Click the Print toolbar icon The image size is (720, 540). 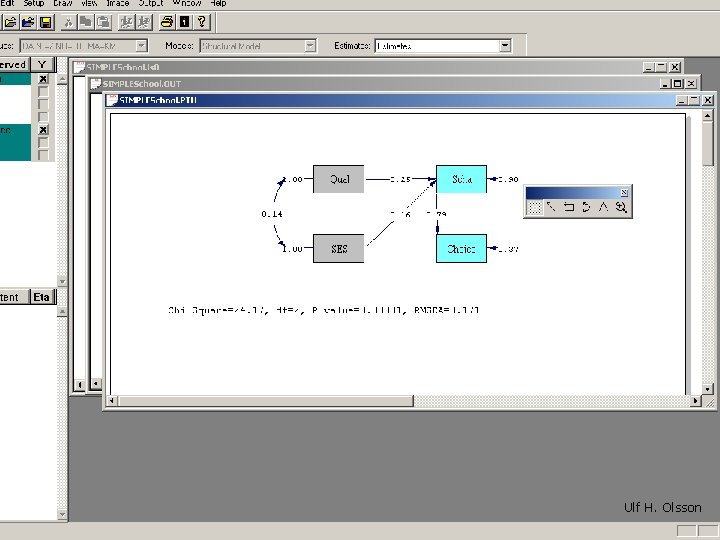click(x=167, y=22)
